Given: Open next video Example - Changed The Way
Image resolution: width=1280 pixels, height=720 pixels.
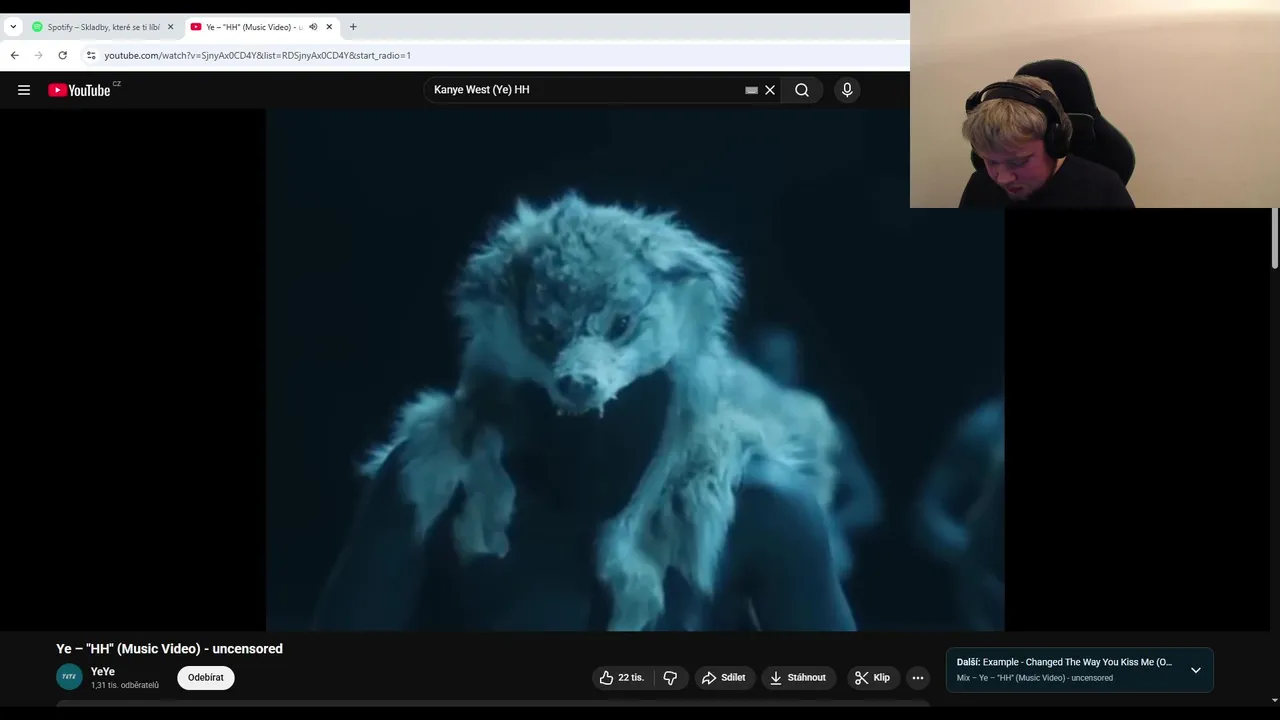Looking at the screenshot, I should tap(1064, 662).
